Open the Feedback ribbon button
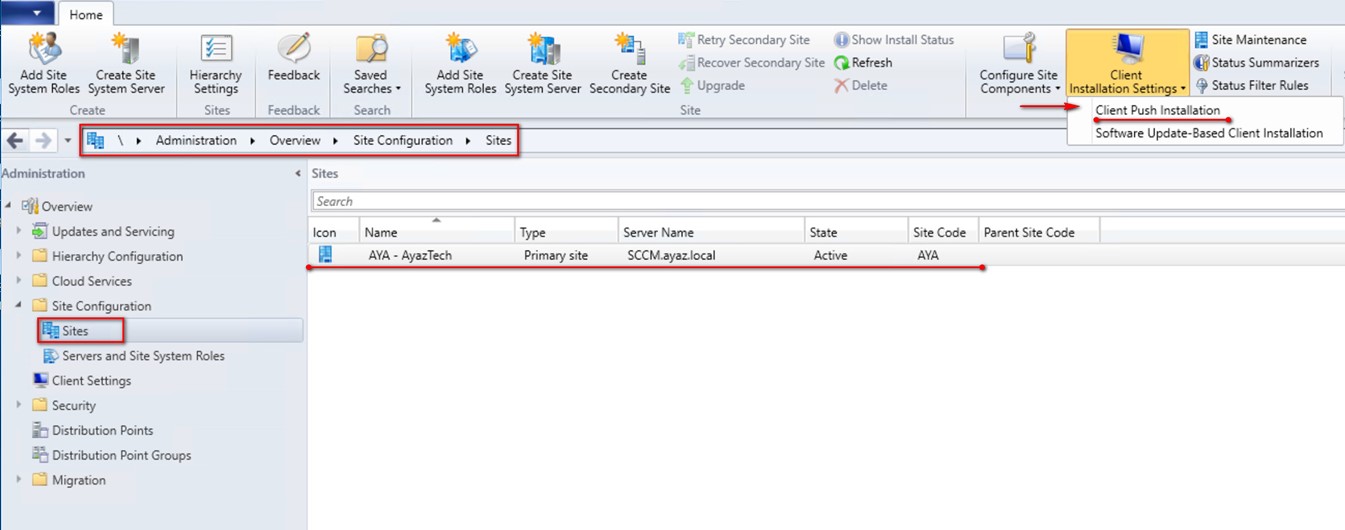1345x530 pixels. point(294,58)
